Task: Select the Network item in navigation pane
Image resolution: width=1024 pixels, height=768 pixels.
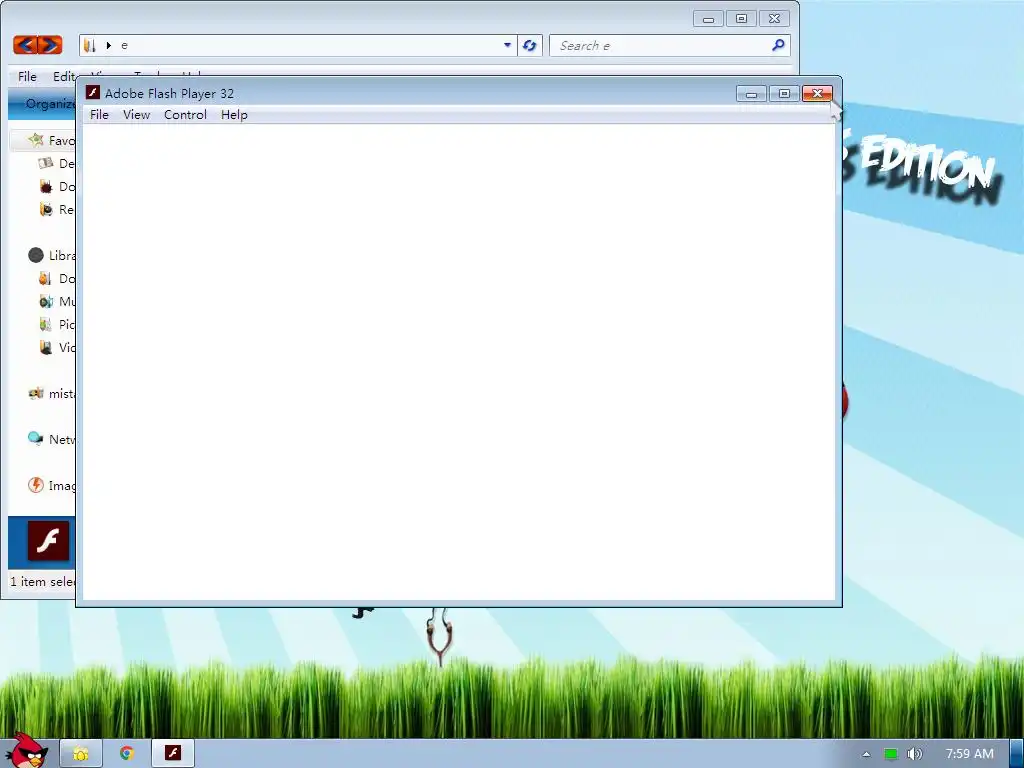Action: (51, 440)
